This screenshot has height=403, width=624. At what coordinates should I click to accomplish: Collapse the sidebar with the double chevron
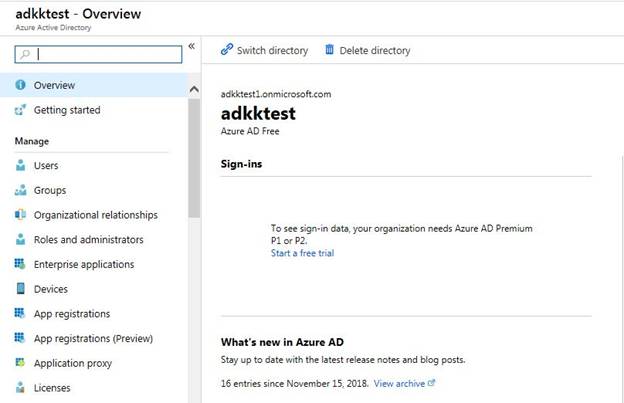pos(191,46)
